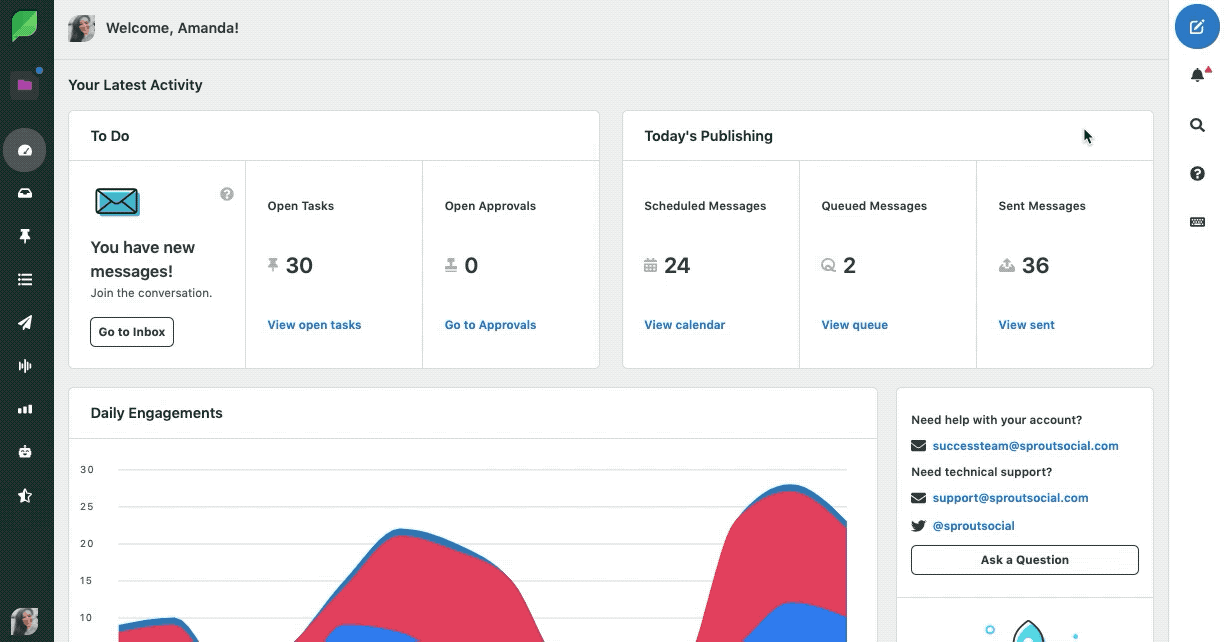The width and height of the screenshot is (1224, 642).
Task: Open the Go to Approvals link
Action: pyautogui.click(x=490, y=325)
